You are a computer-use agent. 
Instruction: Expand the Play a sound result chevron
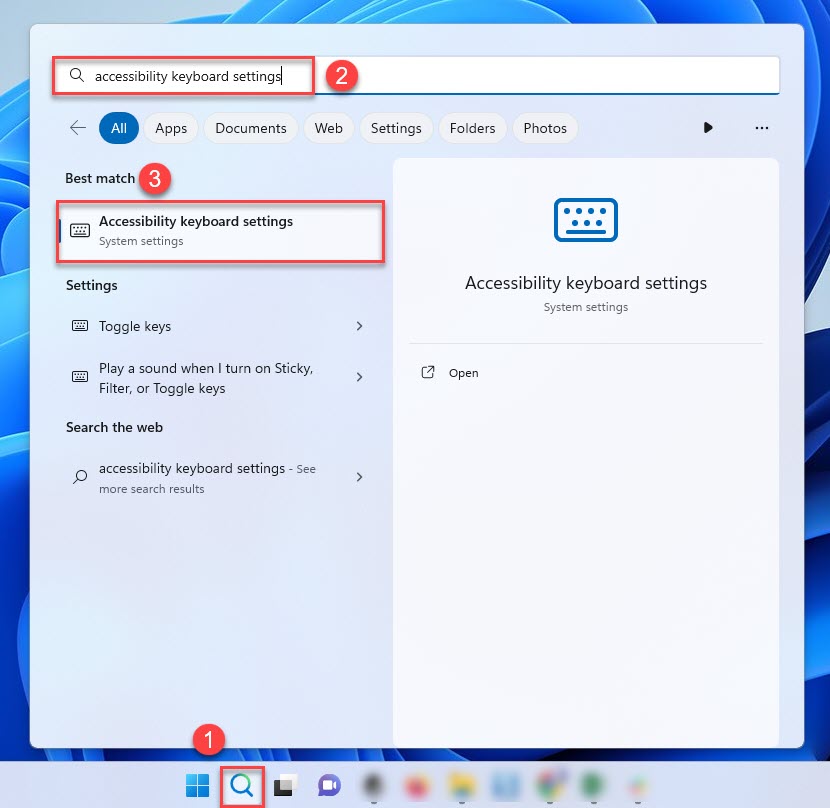coord(359,377)
